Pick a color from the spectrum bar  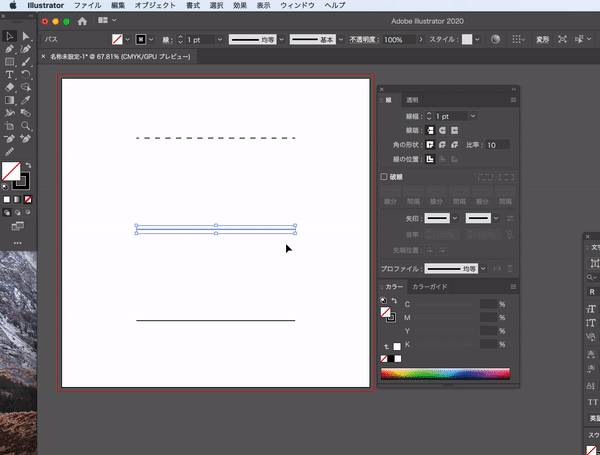coord(445,374)
